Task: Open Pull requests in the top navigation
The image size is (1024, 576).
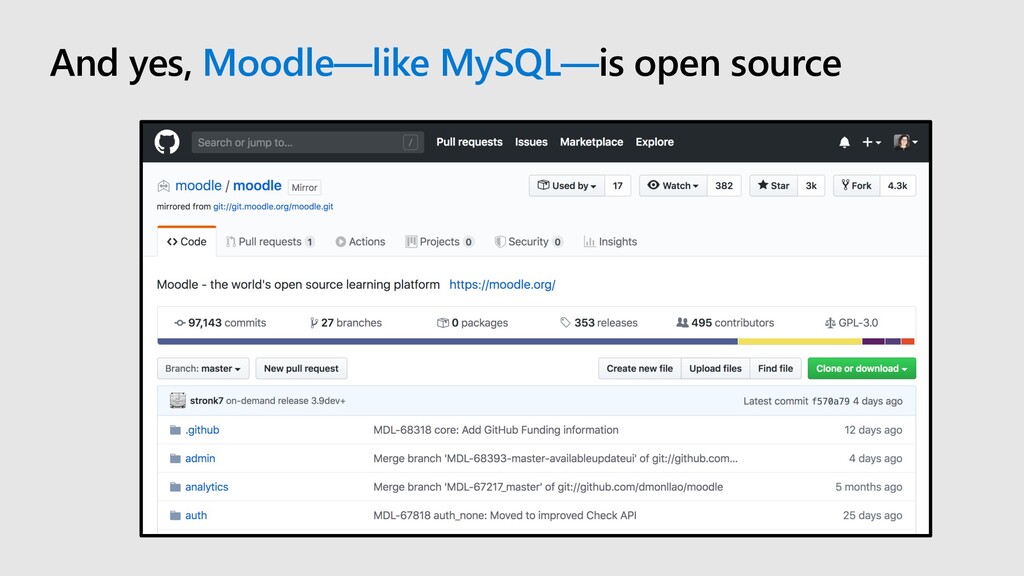Action: click(470, 142)
